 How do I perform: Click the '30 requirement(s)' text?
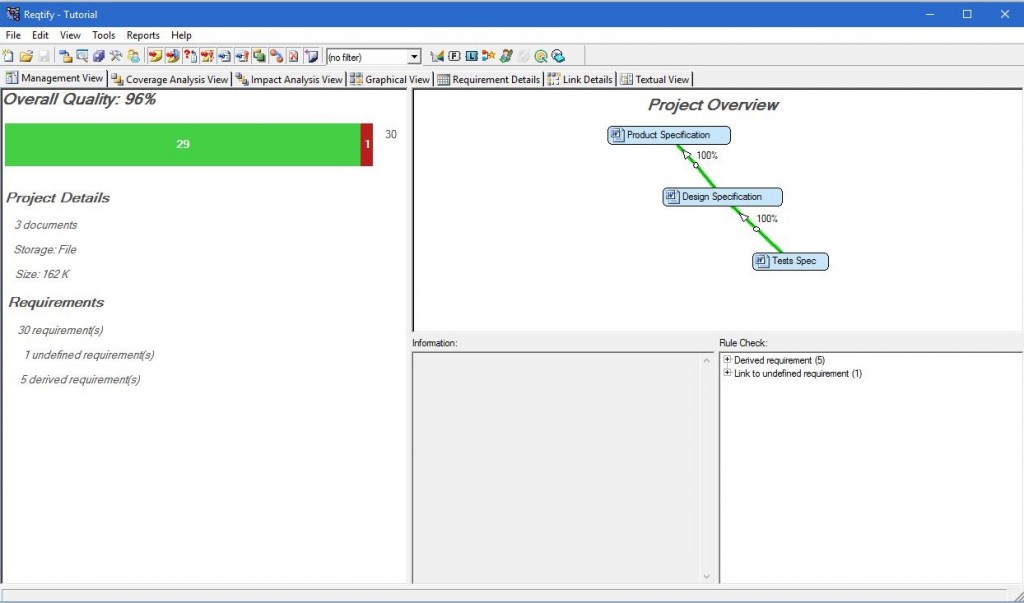pyautogui.click(x=60, y=330)
